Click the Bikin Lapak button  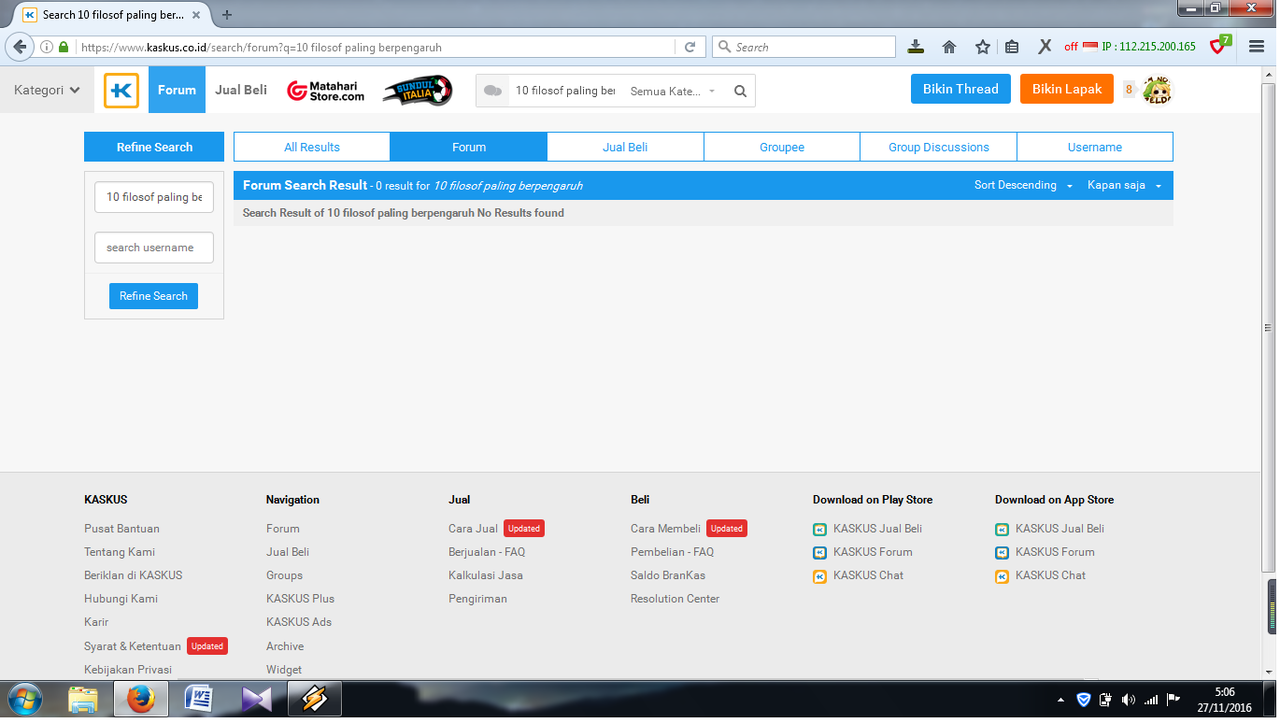(x=1067, y=89)
